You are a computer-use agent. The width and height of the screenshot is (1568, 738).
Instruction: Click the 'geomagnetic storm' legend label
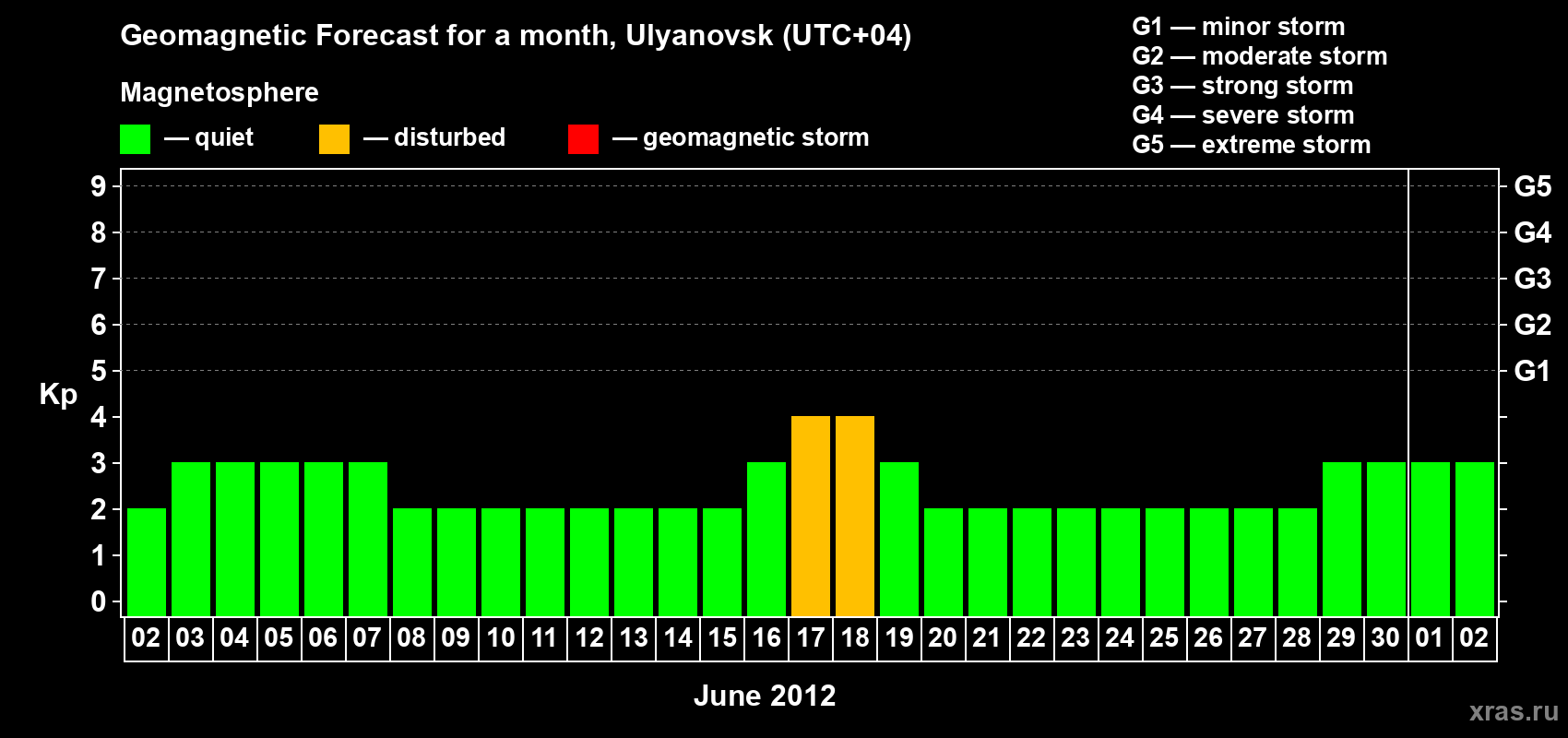tap(756, 137)
